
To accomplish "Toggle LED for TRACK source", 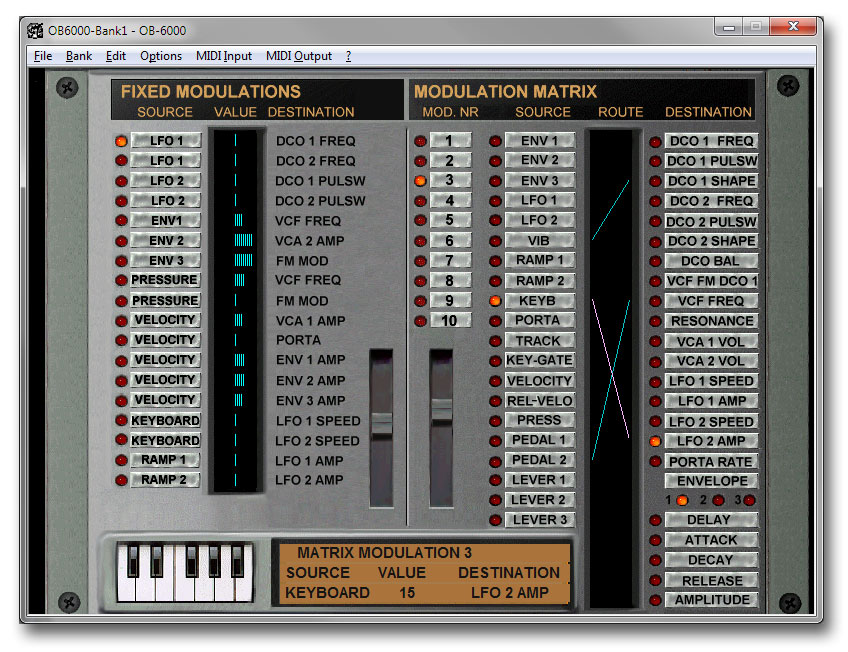I will [495, 341].
